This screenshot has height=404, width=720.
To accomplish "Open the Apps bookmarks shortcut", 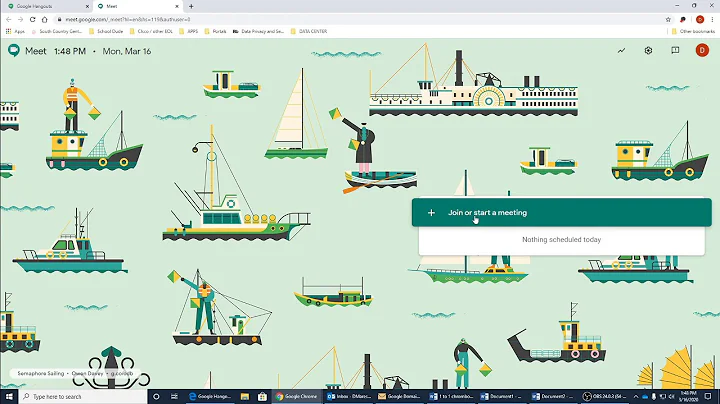I will point(15,31).
